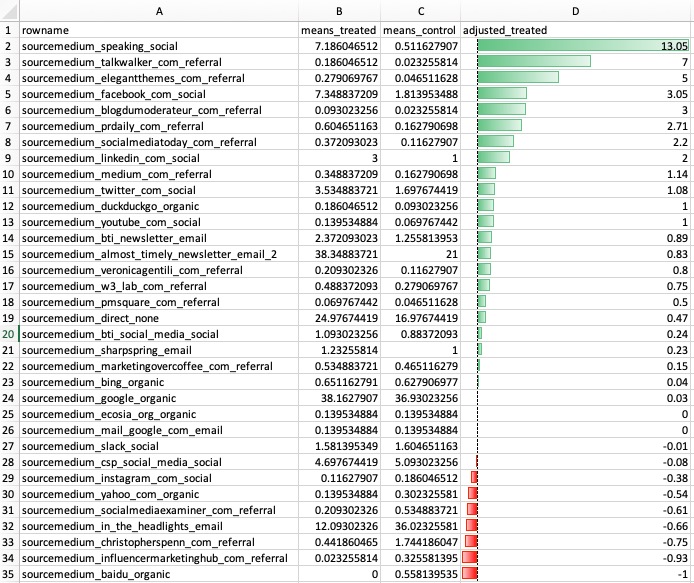Select cell sourcemedium_instagram_com_social

pos(159,478)
